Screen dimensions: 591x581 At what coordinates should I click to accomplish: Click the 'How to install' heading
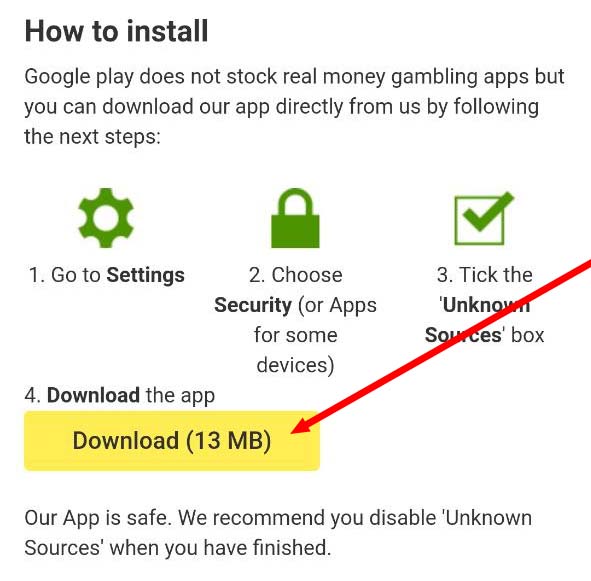click(116, 31)
